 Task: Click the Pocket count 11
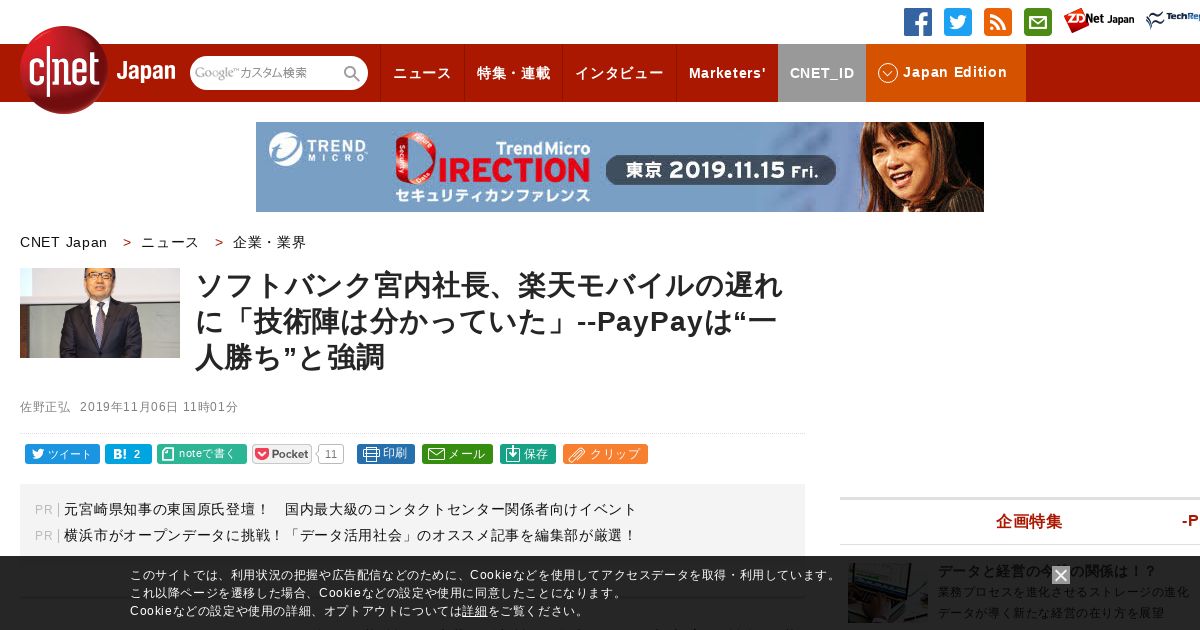pos(332,454)
